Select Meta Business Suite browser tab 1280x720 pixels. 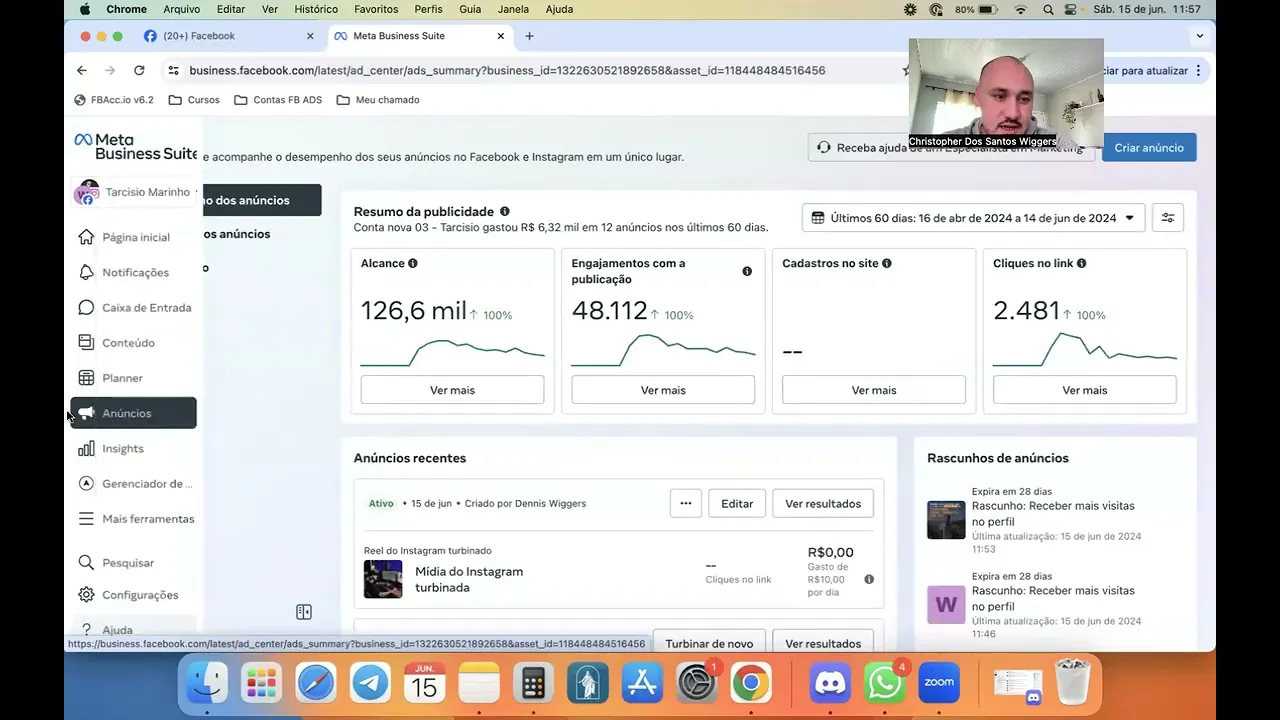418,36
